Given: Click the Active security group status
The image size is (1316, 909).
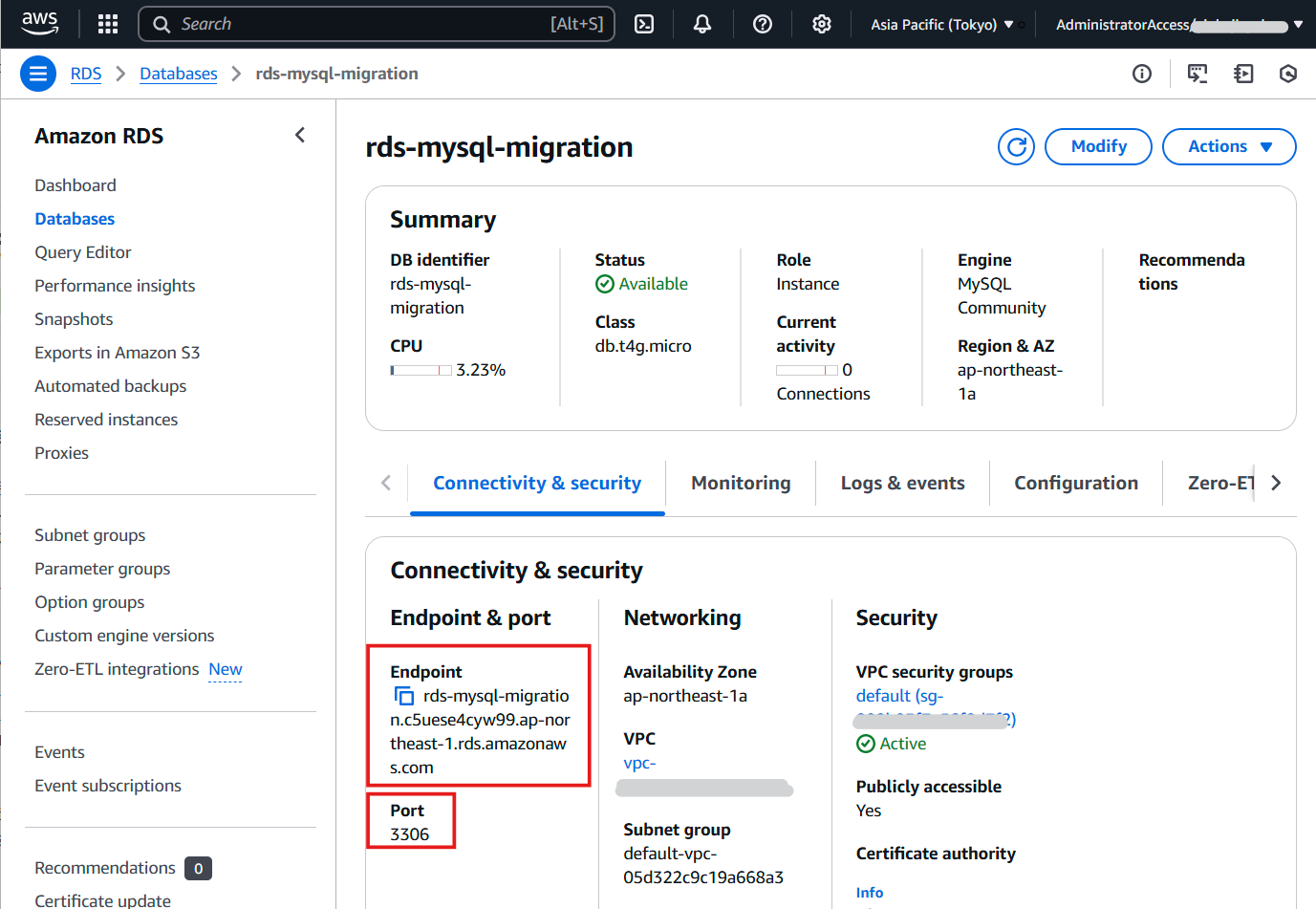Looking at the screenshot, I should point(902,744).
